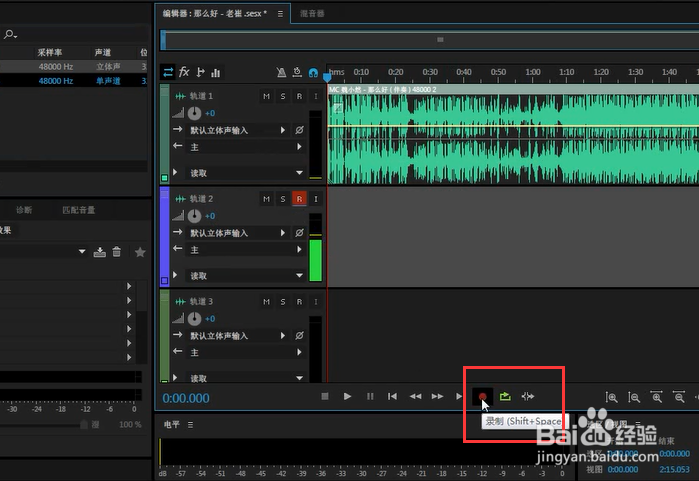Arm Track 1 for record

click(x=299, y=96)
